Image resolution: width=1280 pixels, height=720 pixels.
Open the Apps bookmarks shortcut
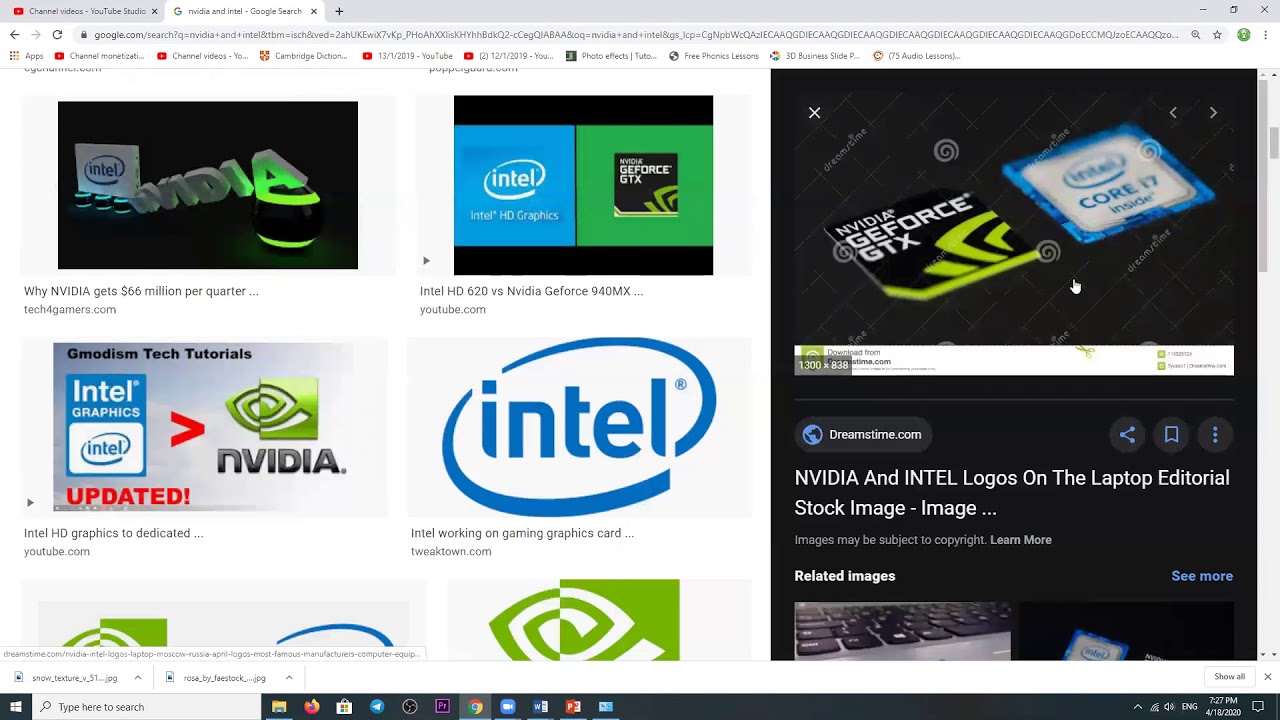click(x=27, y=56)
